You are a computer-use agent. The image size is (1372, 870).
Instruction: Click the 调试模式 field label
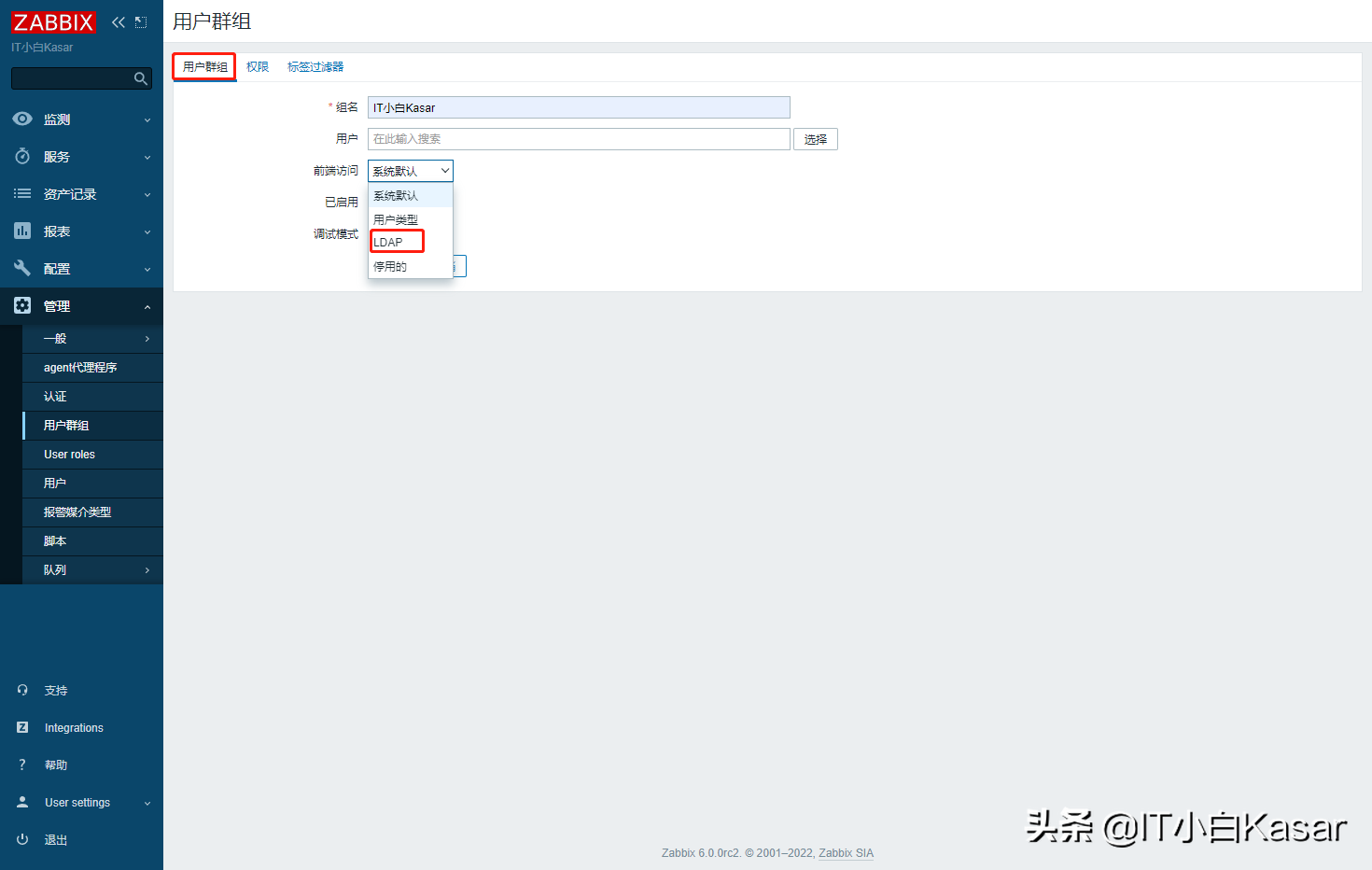tap(336, 233)
